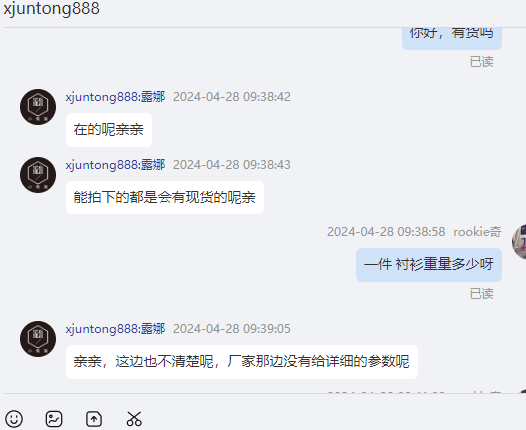
Task: Select the message about 厂家那边没有给详细的参数呢
Action: tap(242, 362)
